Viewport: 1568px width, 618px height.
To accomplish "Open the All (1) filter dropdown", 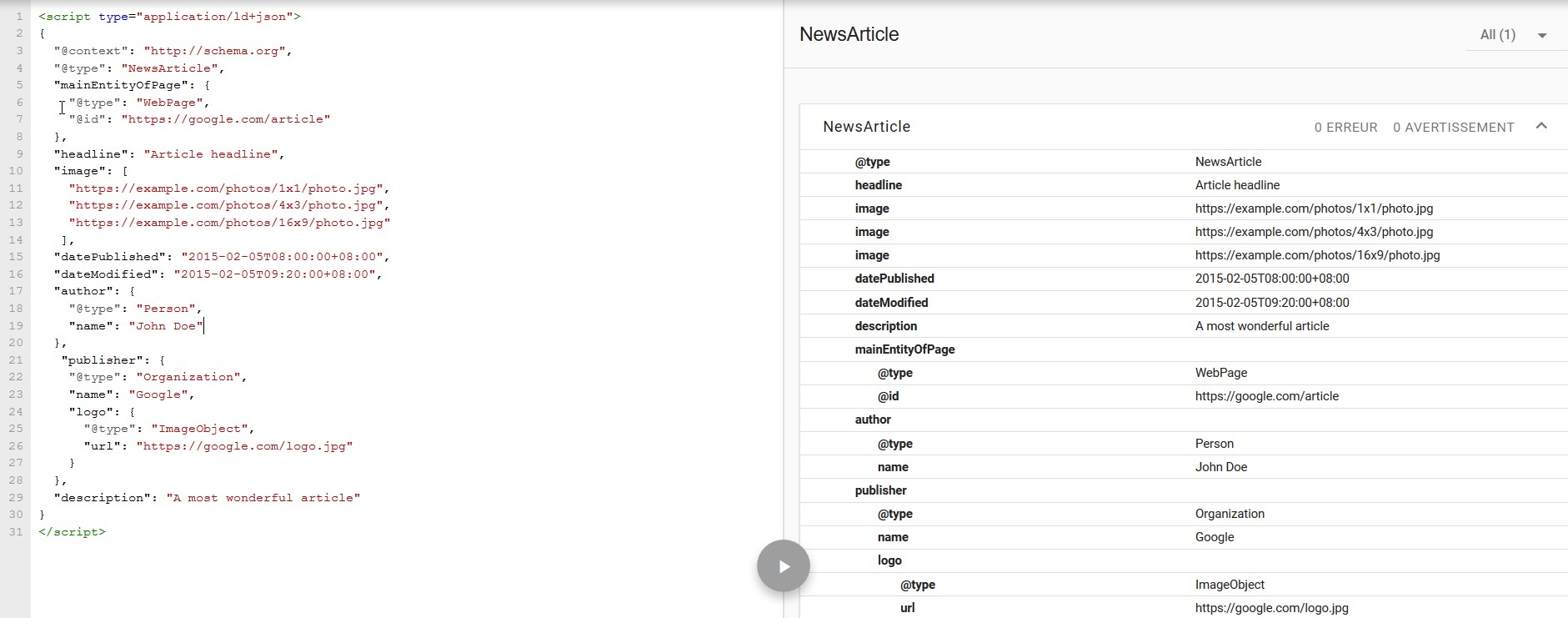I will click(1512, 35).
